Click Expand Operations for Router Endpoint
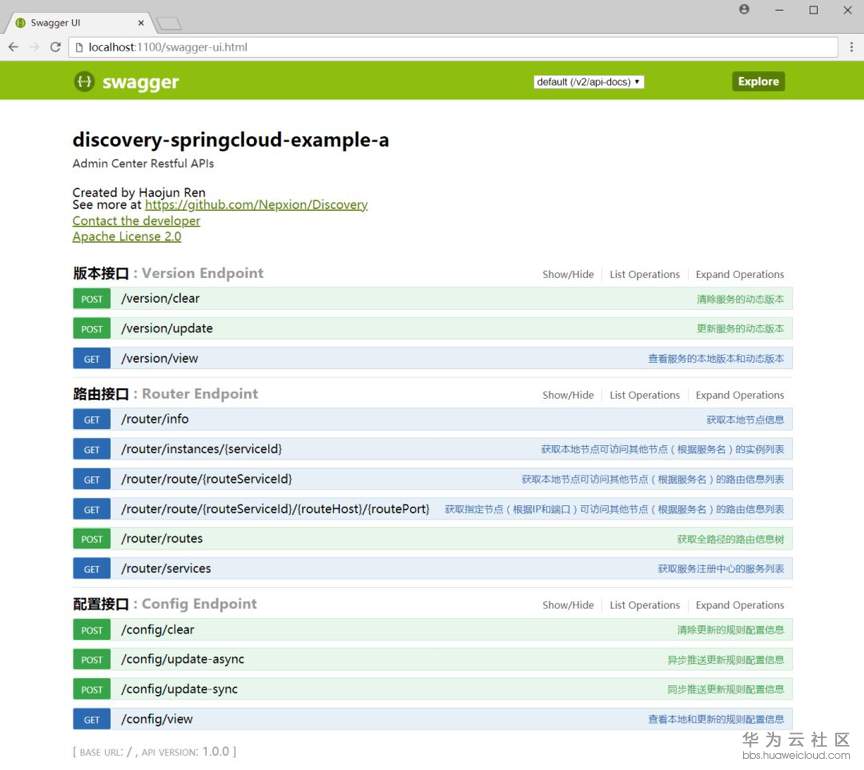 click(x=739, y=395)
